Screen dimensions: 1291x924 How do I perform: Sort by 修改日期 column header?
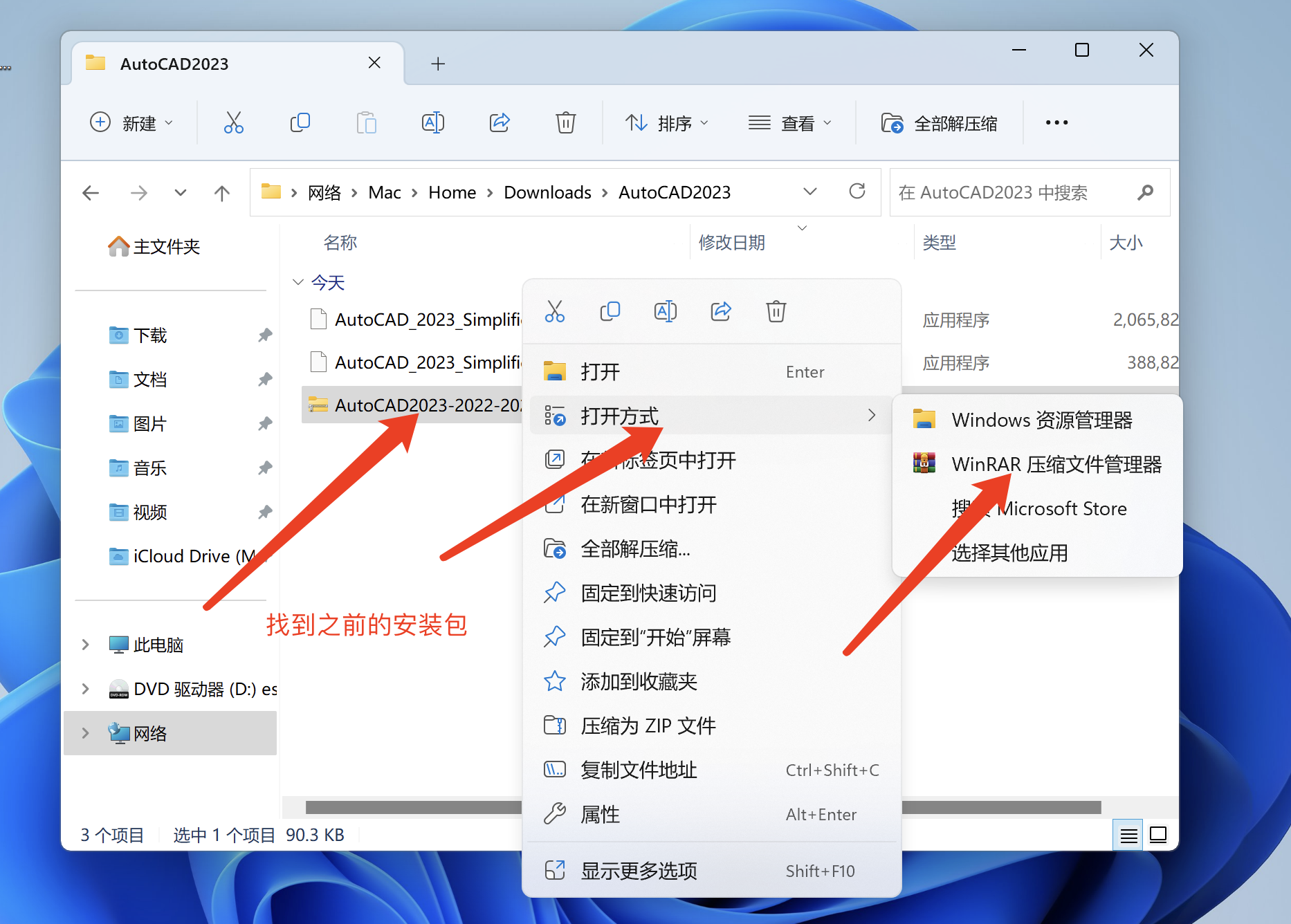click(732, 243)
